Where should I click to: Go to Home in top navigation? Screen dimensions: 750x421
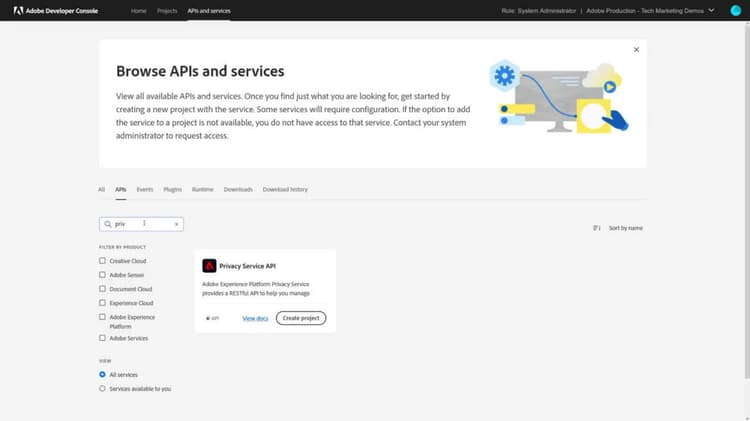139,11
